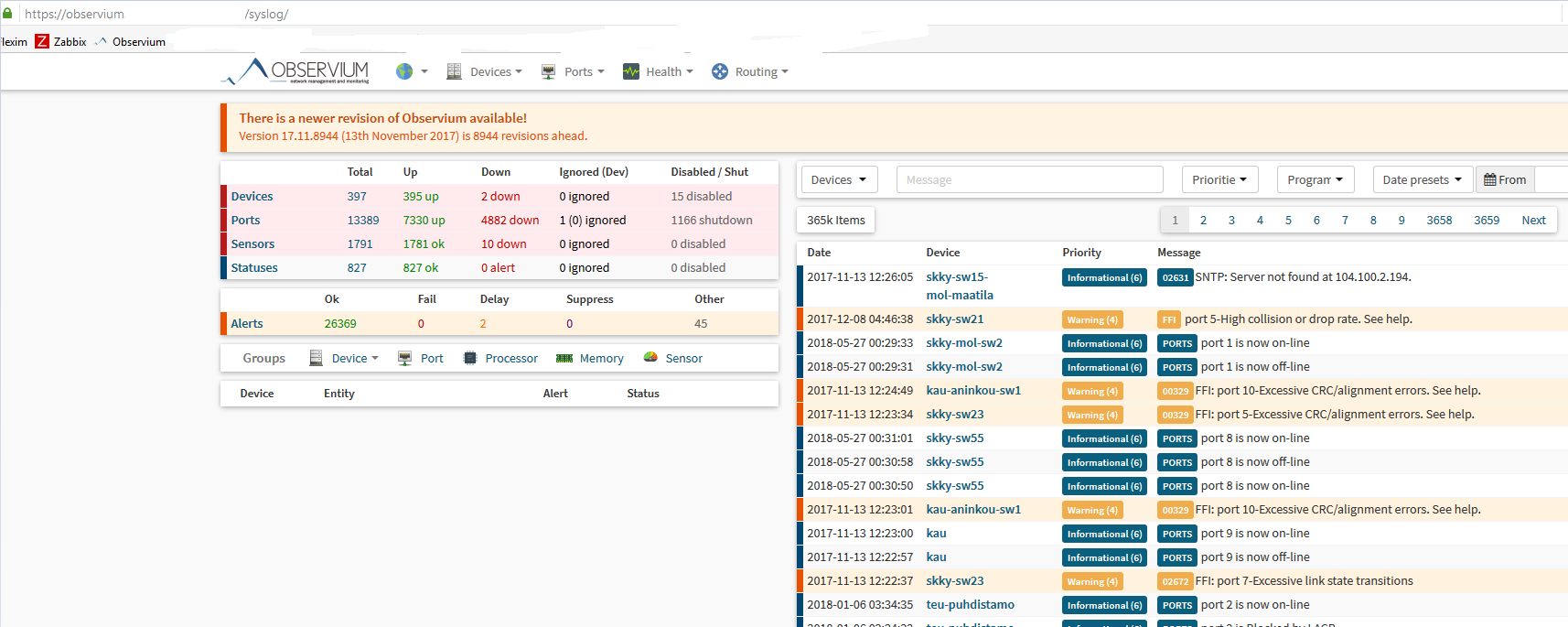
Task: Expand the Priorities filter dropdown
Action: coord(1220,179)
